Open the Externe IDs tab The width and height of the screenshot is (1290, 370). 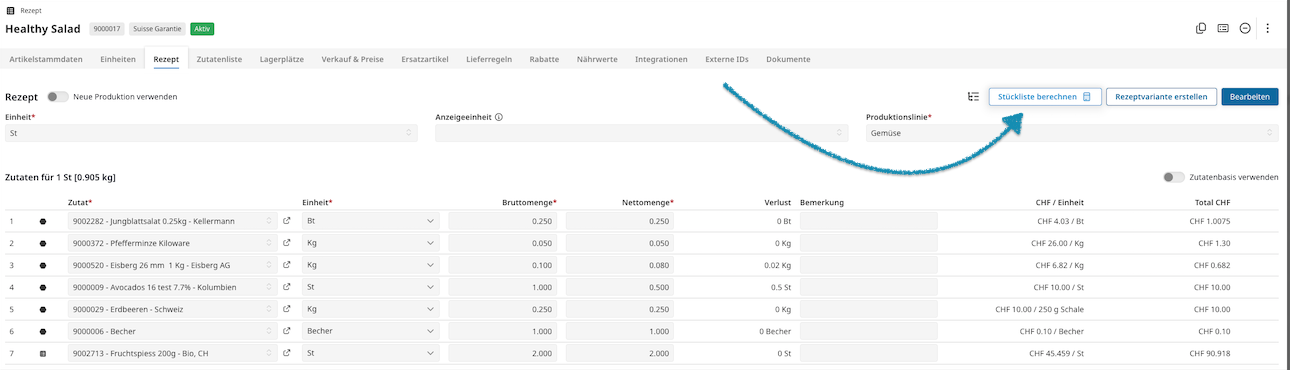727,59
